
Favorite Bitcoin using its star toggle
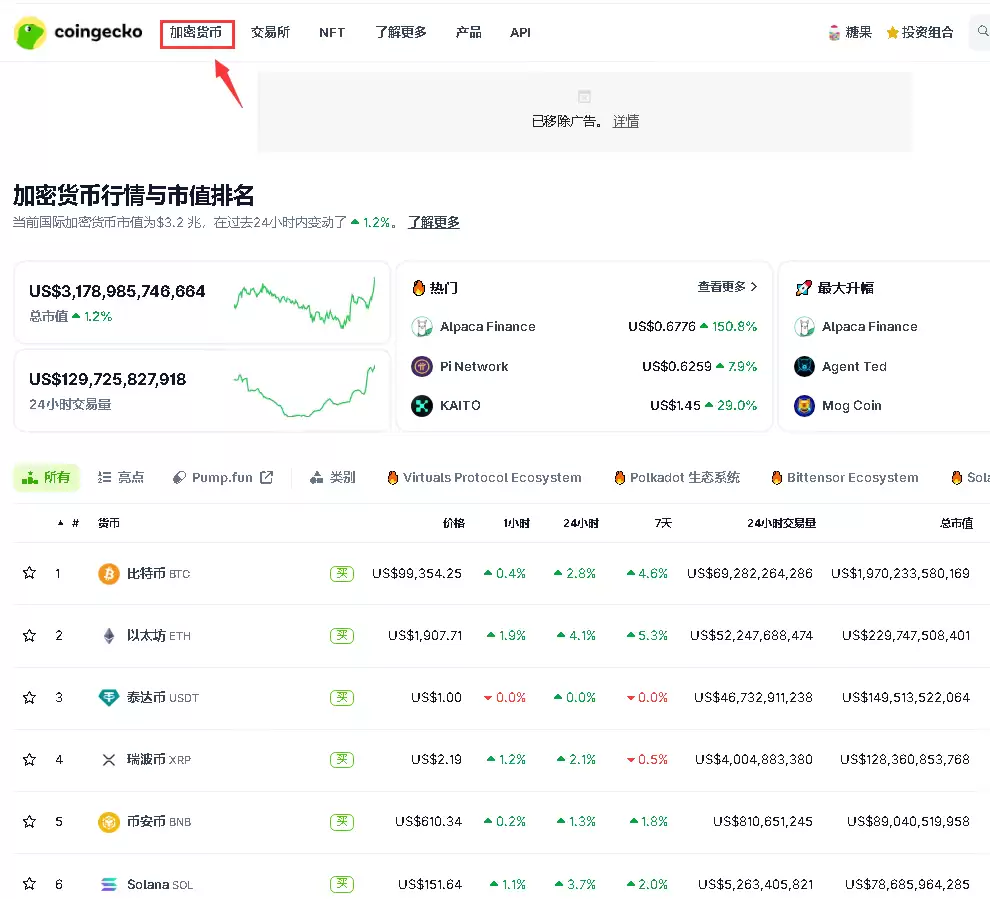coord(29,573)
